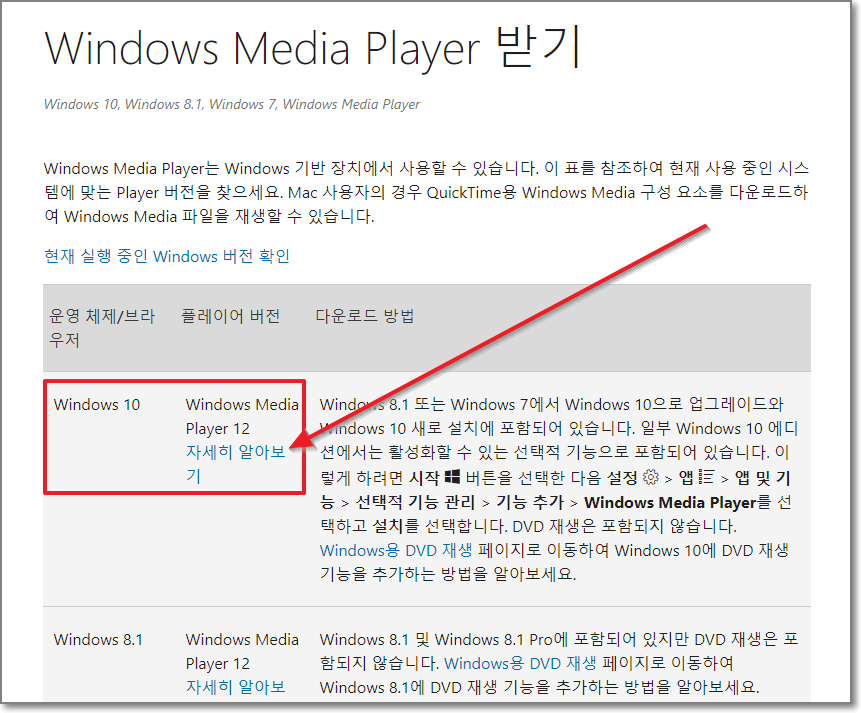
Task: Click the 'Windows Media Player 받기' page heading
Action: coord(312,49)
